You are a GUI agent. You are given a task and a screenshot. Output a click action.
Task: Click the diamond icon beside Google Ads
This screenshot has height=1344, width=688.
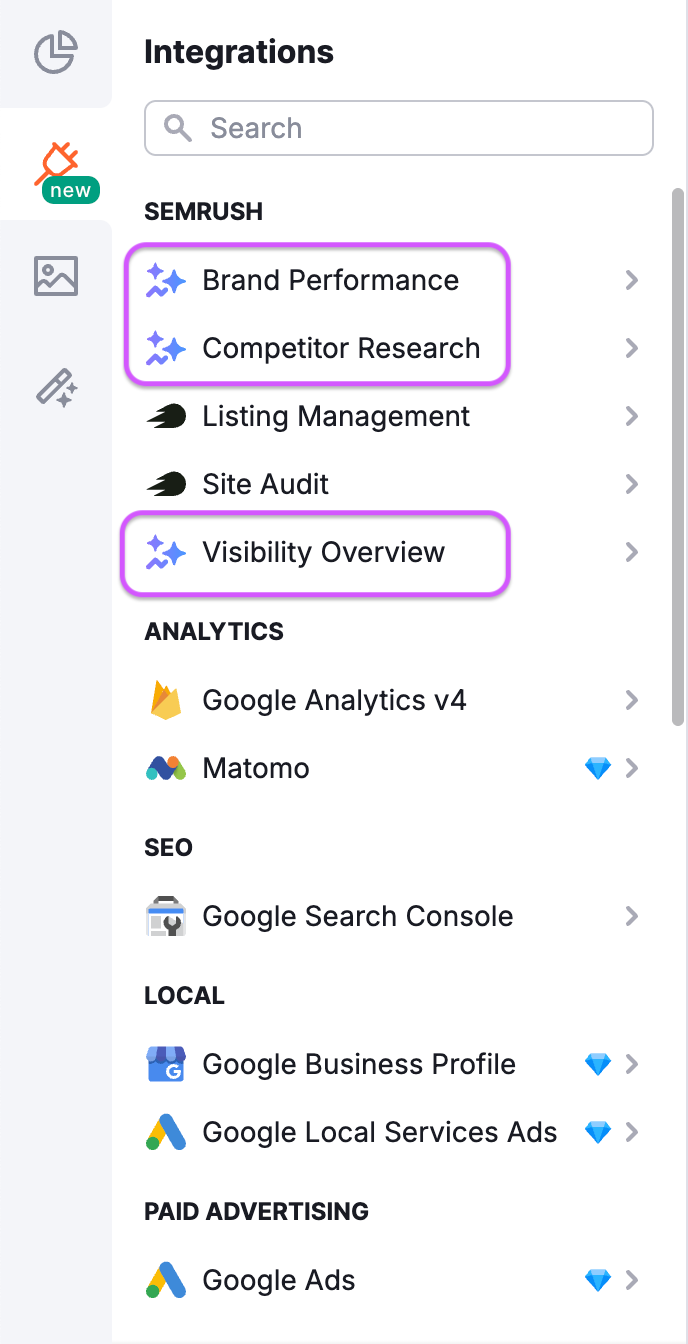[x=598, y=1280]
